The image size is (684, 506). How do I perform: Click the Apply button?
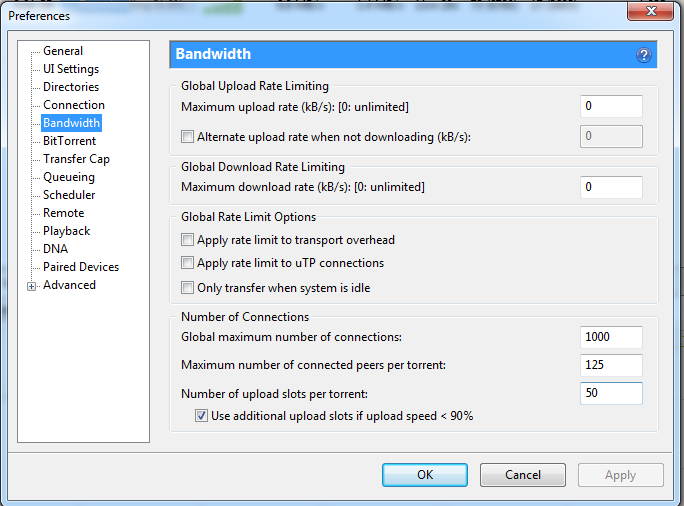[x=621, y=475]
